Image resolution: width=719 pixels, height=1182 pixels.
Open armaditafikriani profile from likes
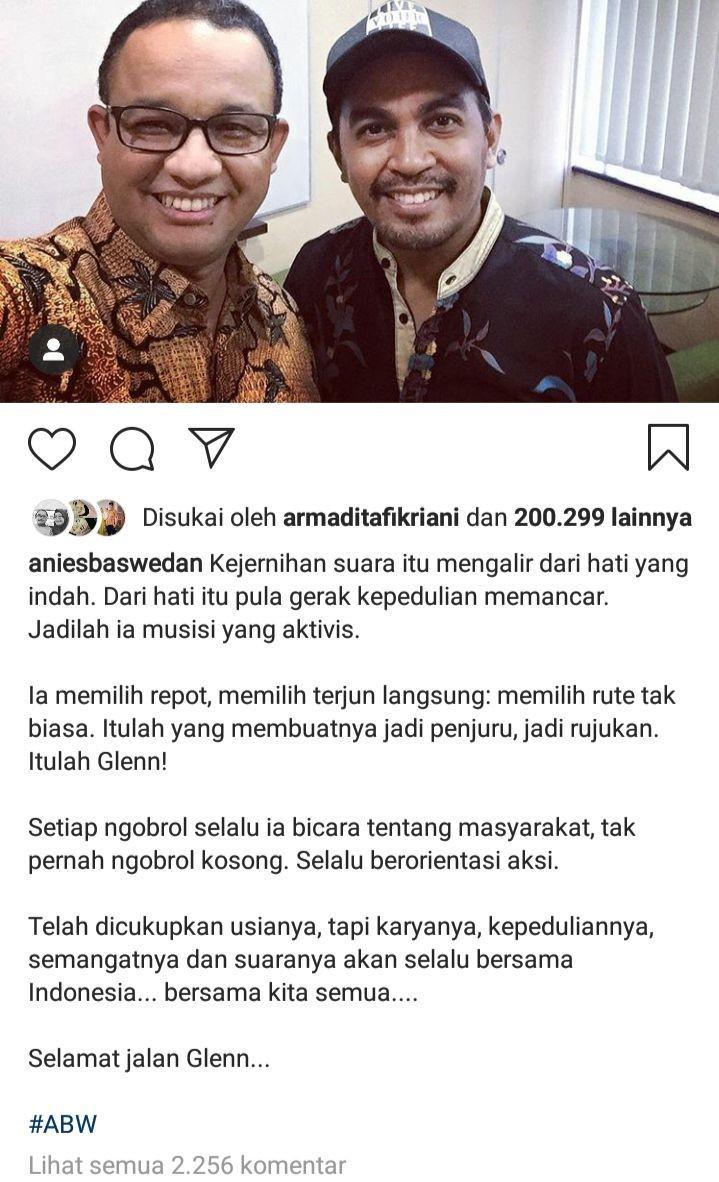click(371, 518)
